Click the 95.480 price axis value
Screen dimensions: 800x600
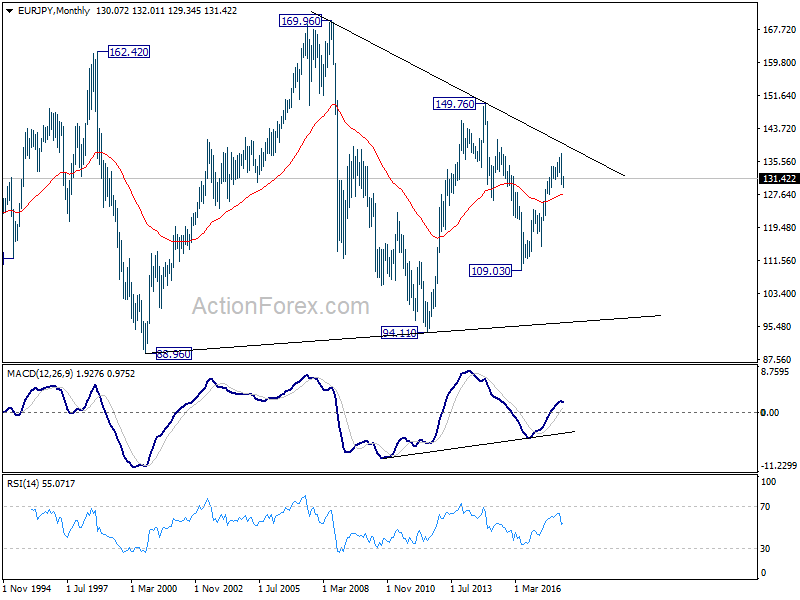[x=779, y=327]
